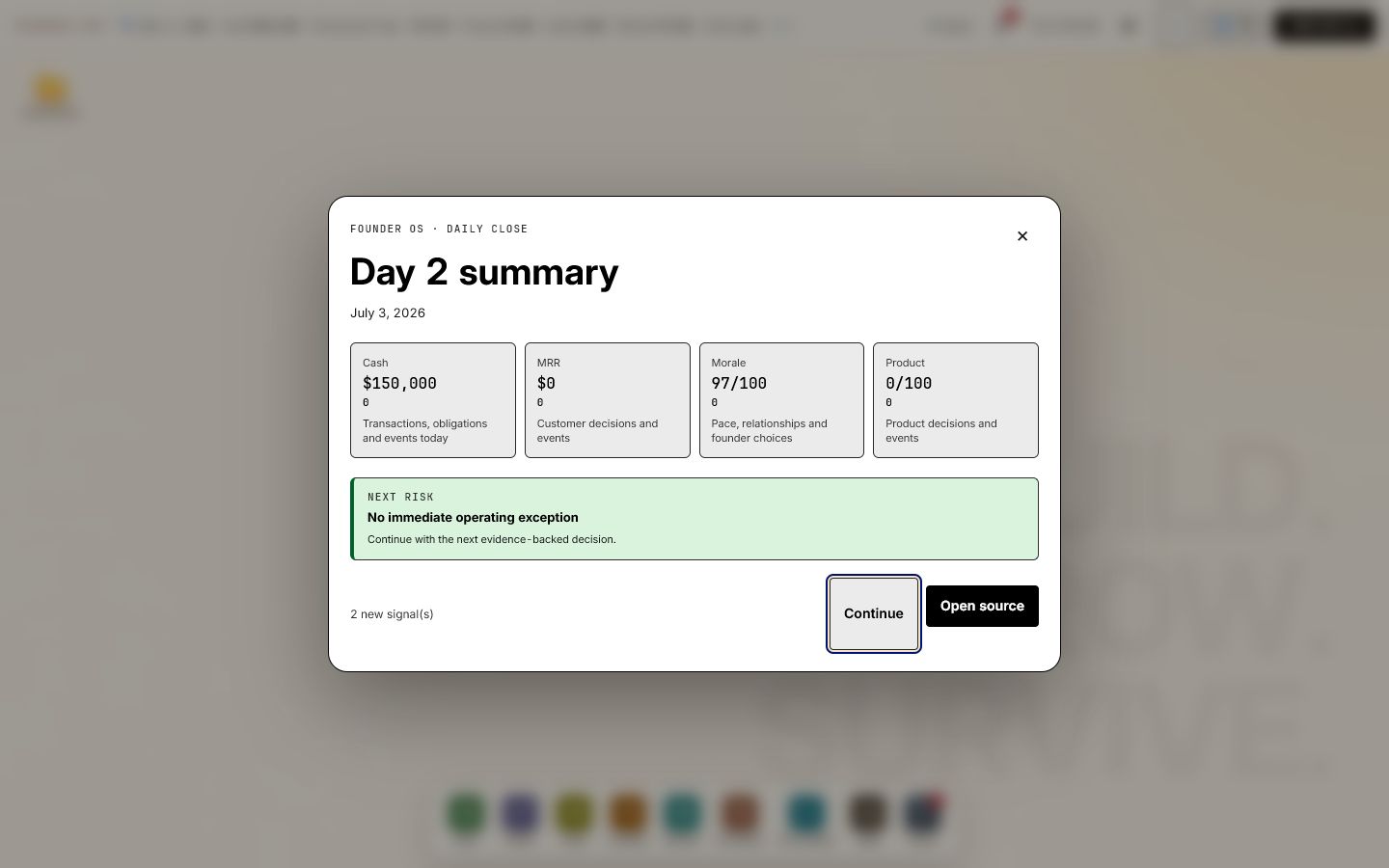Open the source via Open source button
1389x868 pixels.
[982, 606]
